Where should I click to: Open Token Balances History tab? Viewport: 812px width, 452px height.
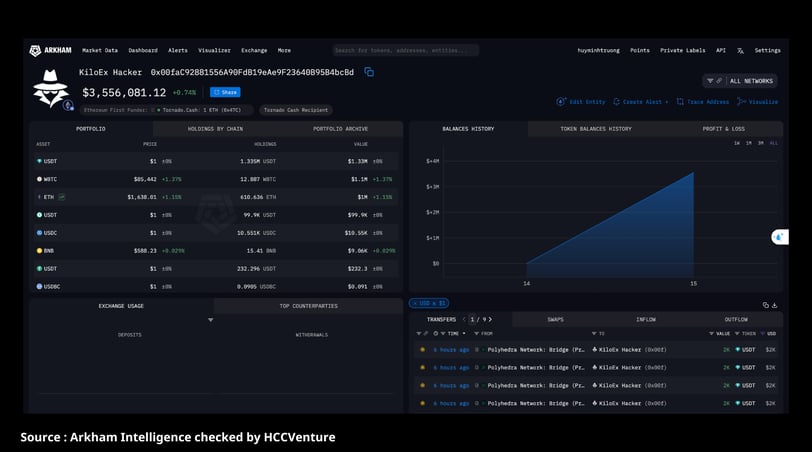[x=596, y=128]
